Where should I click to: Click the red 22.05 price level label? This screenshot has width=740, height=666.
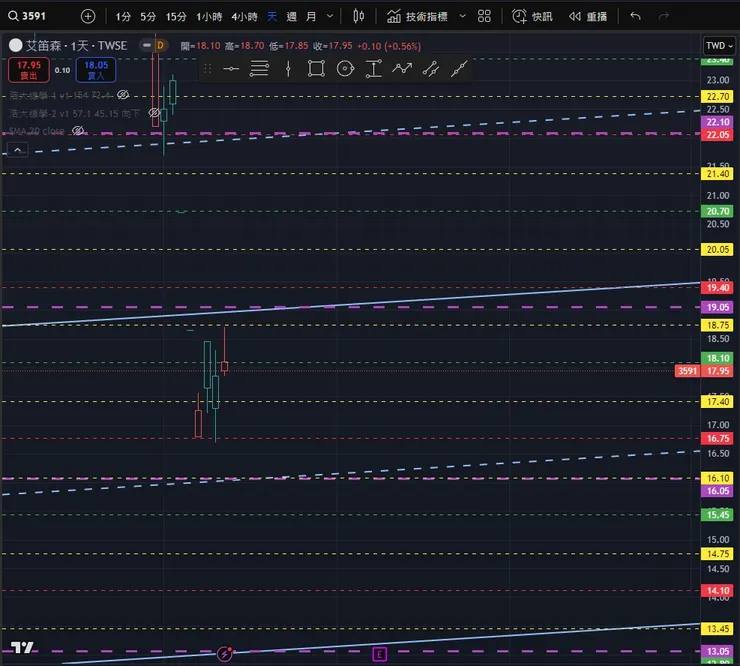718,135
